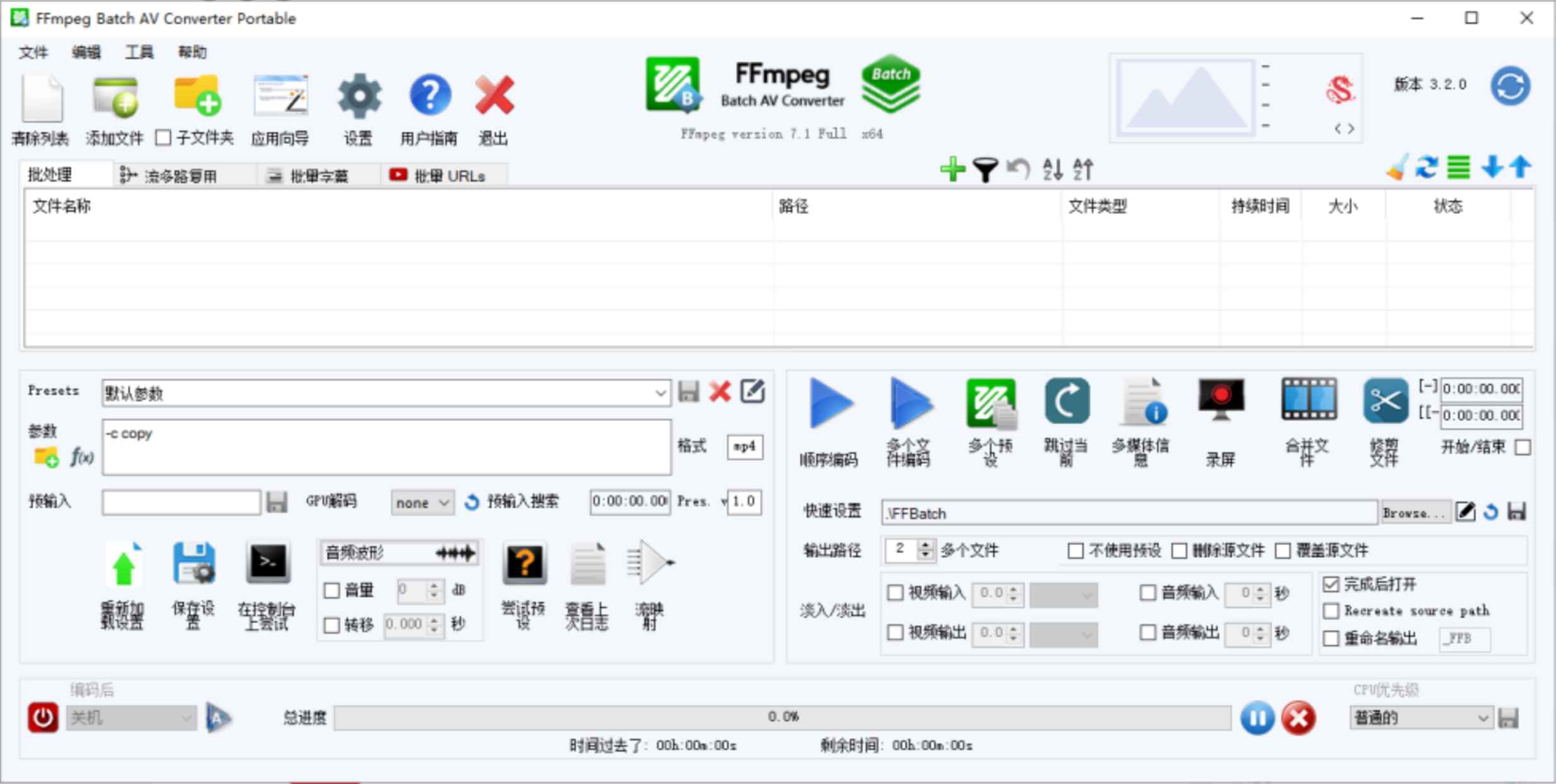The height and width of the screenshot is (784, 1556).
Task: Increase the 多个文件 output count spinner
Action: [x=925, y=545]
